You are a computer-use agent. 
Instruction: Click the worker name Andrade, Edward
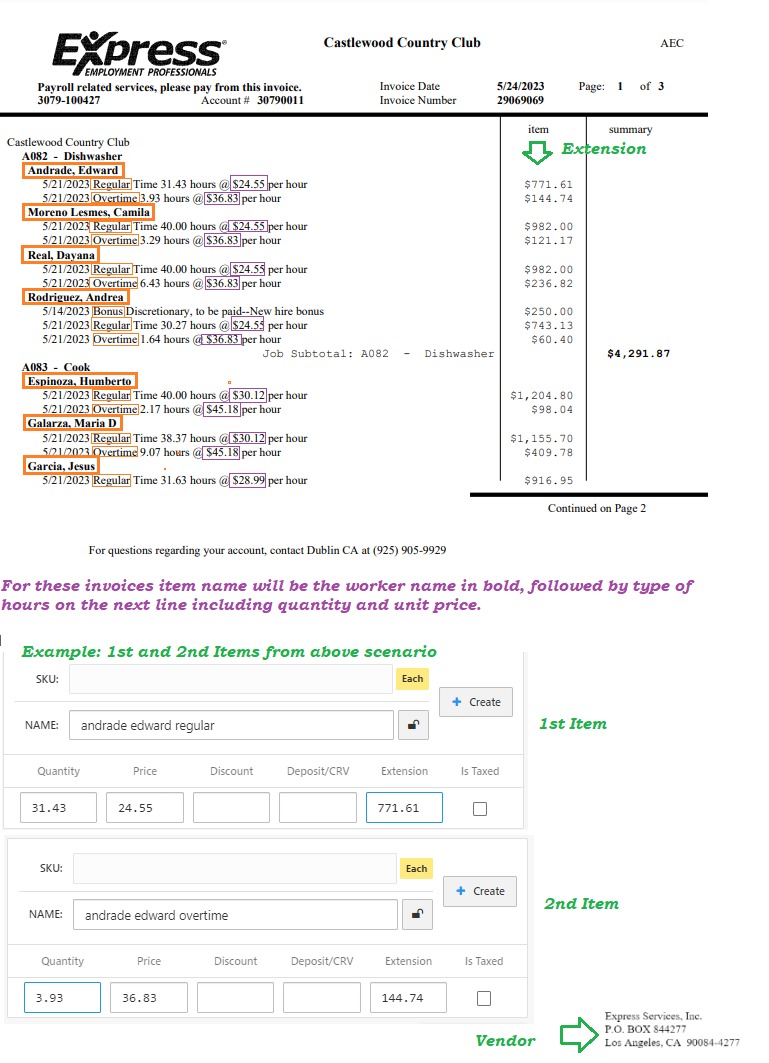[x=73, y=170]
